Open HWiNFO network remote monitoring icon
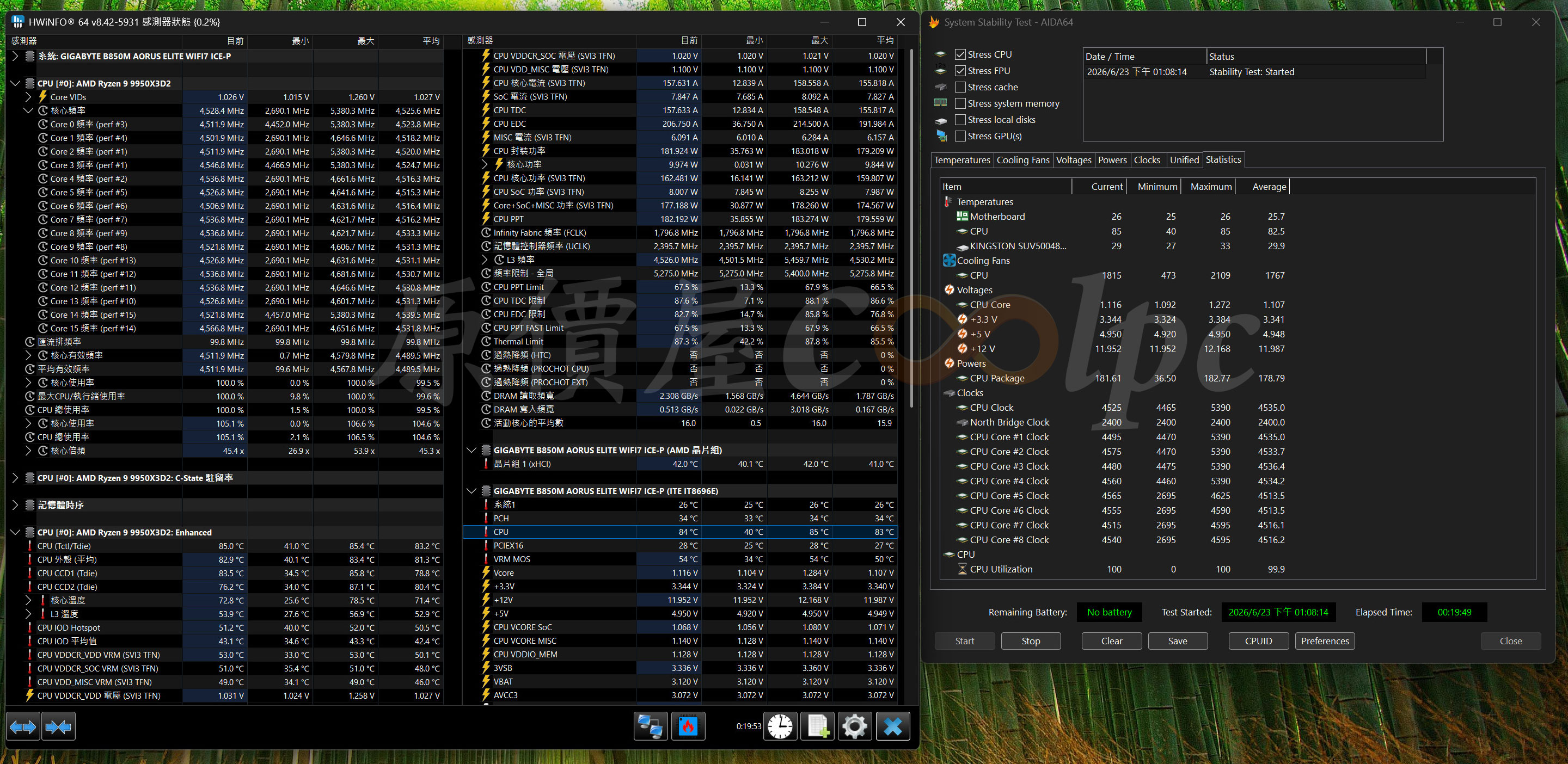1568x764 pixels. pos(650,726)
